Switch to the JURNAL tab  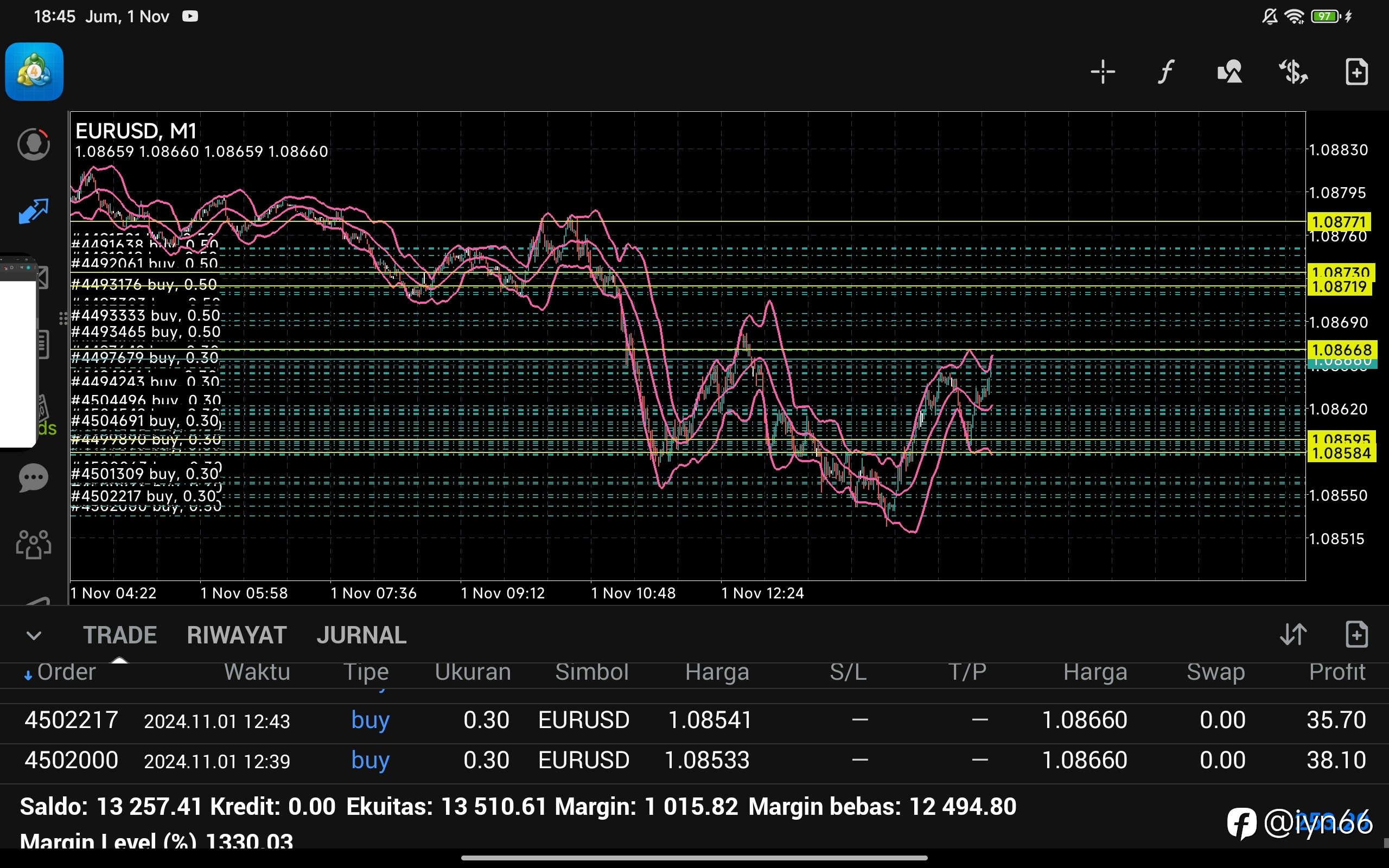[x=361, y=635]
